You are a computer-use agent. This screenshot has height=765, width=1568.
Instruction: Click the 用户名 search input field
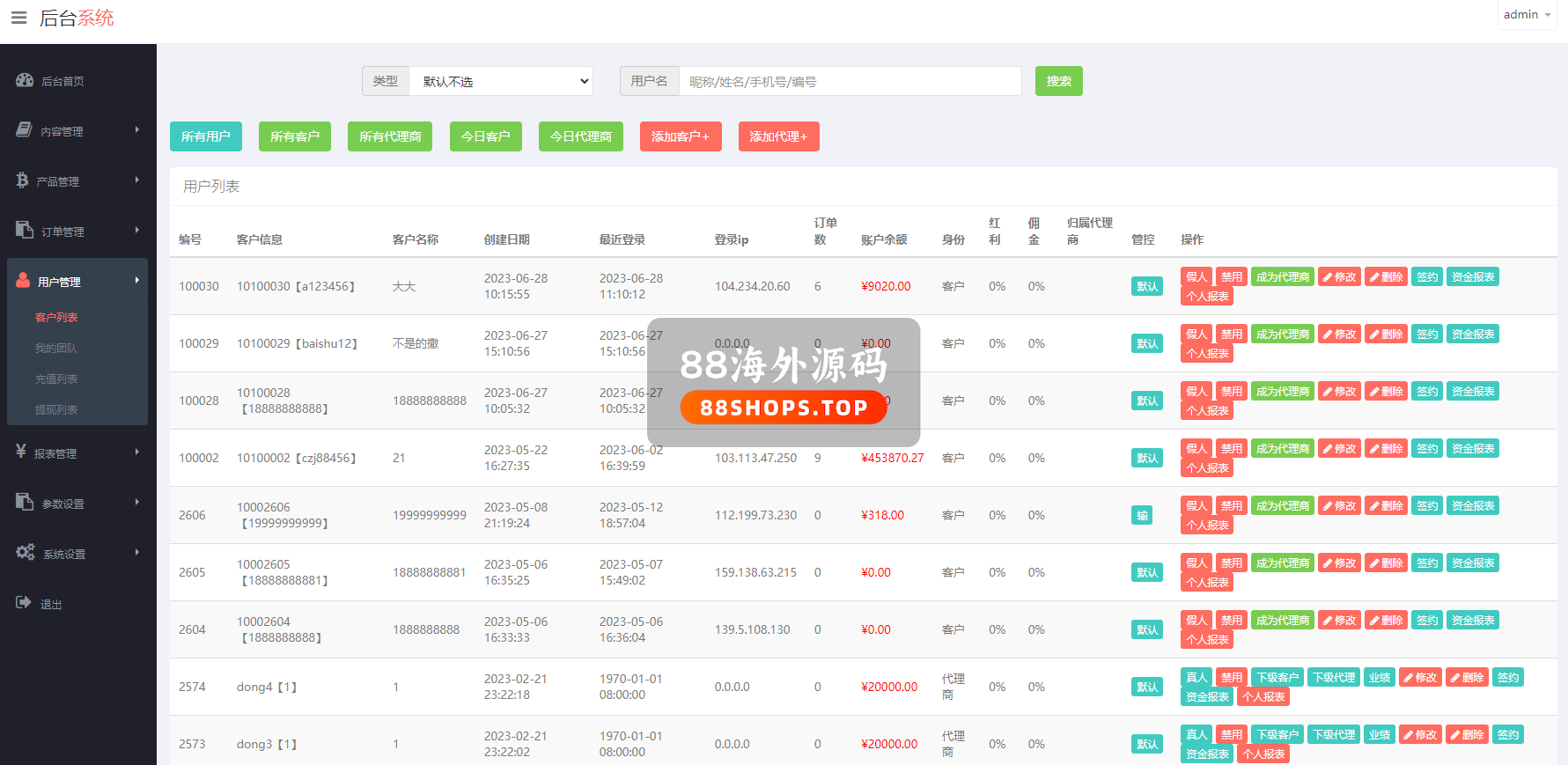[850, 81]
